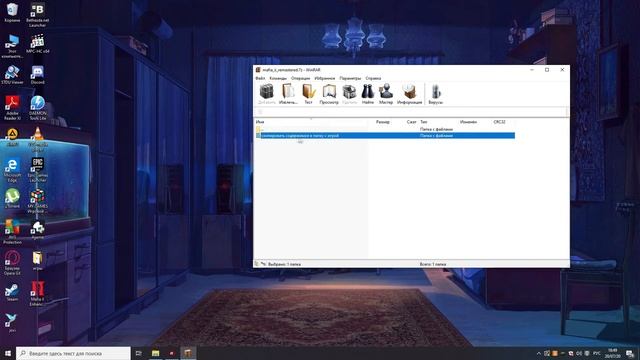Open the Файл menu

pos(260,78)
